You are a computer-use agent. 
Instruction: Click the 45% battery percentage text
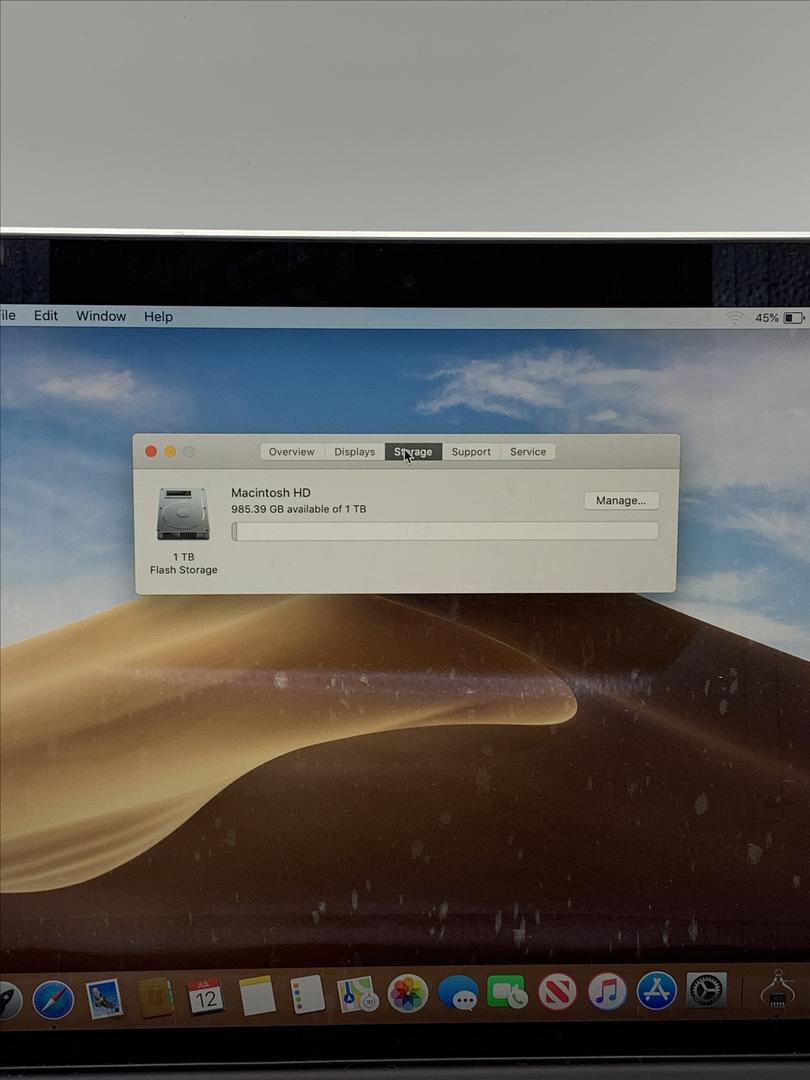(767, 318)
